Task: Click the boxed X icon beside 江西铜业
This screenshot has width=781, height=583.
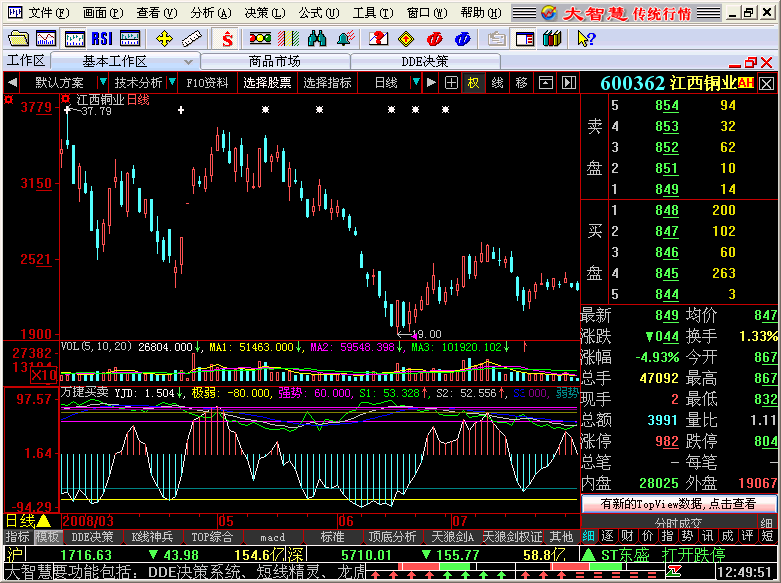Action: coord(767,84)
